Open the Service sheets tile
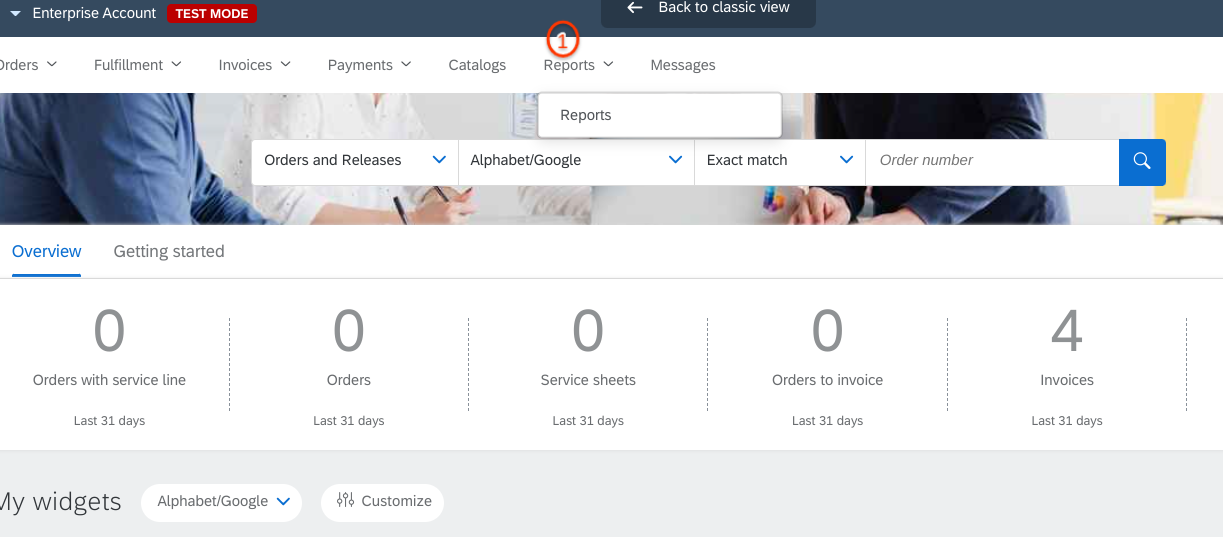This screenshot has width=1223, height=537. pos(588,365)
